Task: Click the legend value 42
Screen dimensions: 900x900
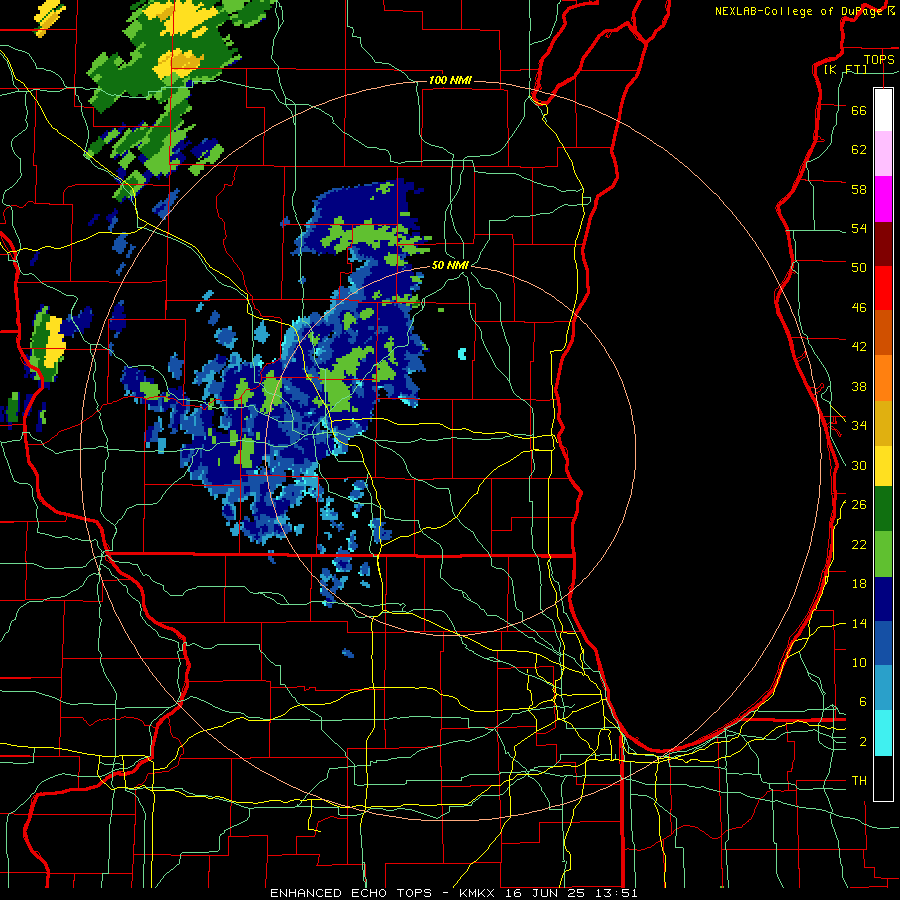Action: tap(859, 346)
